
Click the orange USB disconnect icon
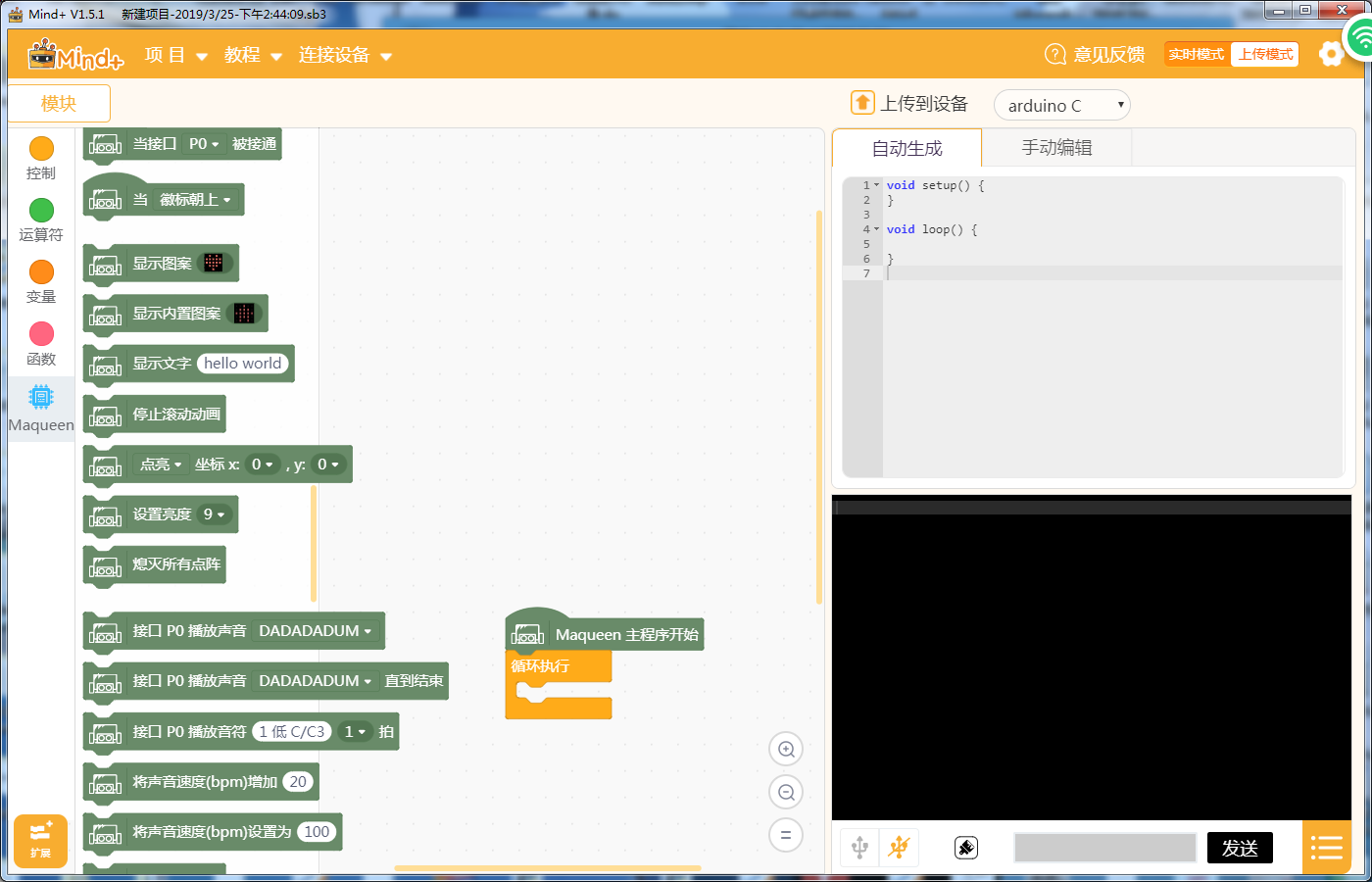tap(899, 847)
